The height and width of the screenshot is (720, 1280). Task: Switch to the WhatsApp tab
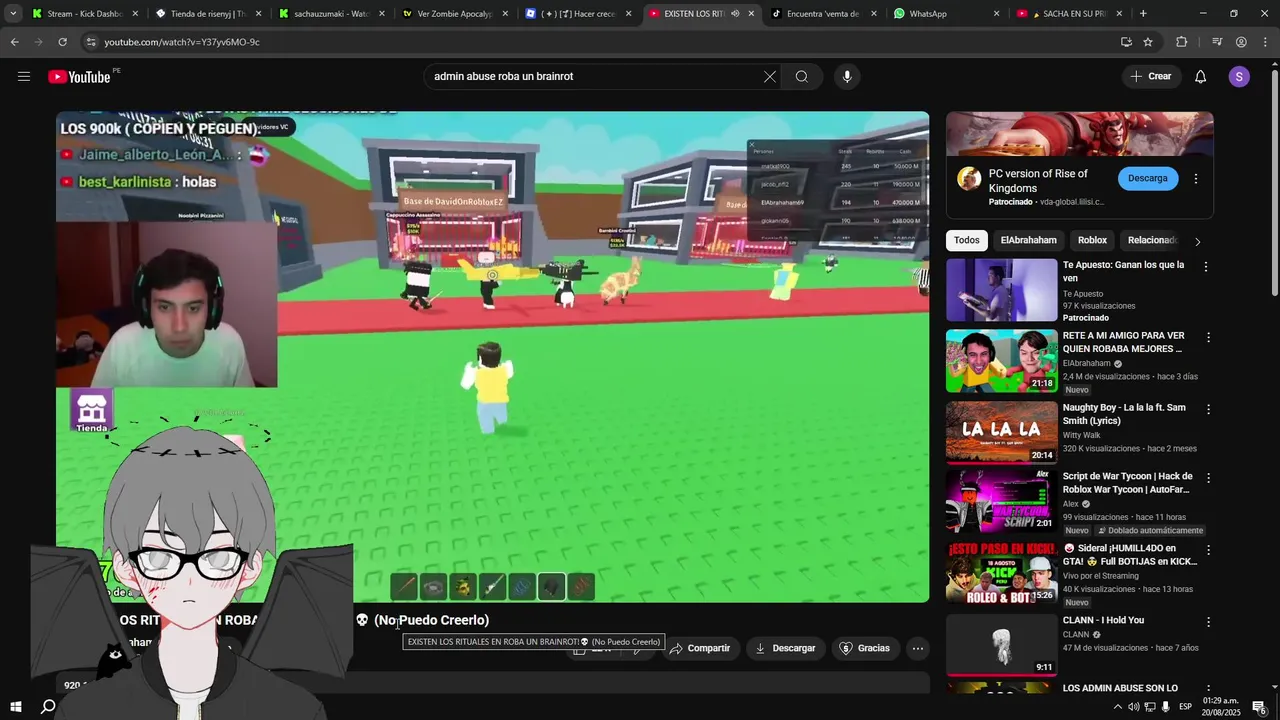[945, 14]
